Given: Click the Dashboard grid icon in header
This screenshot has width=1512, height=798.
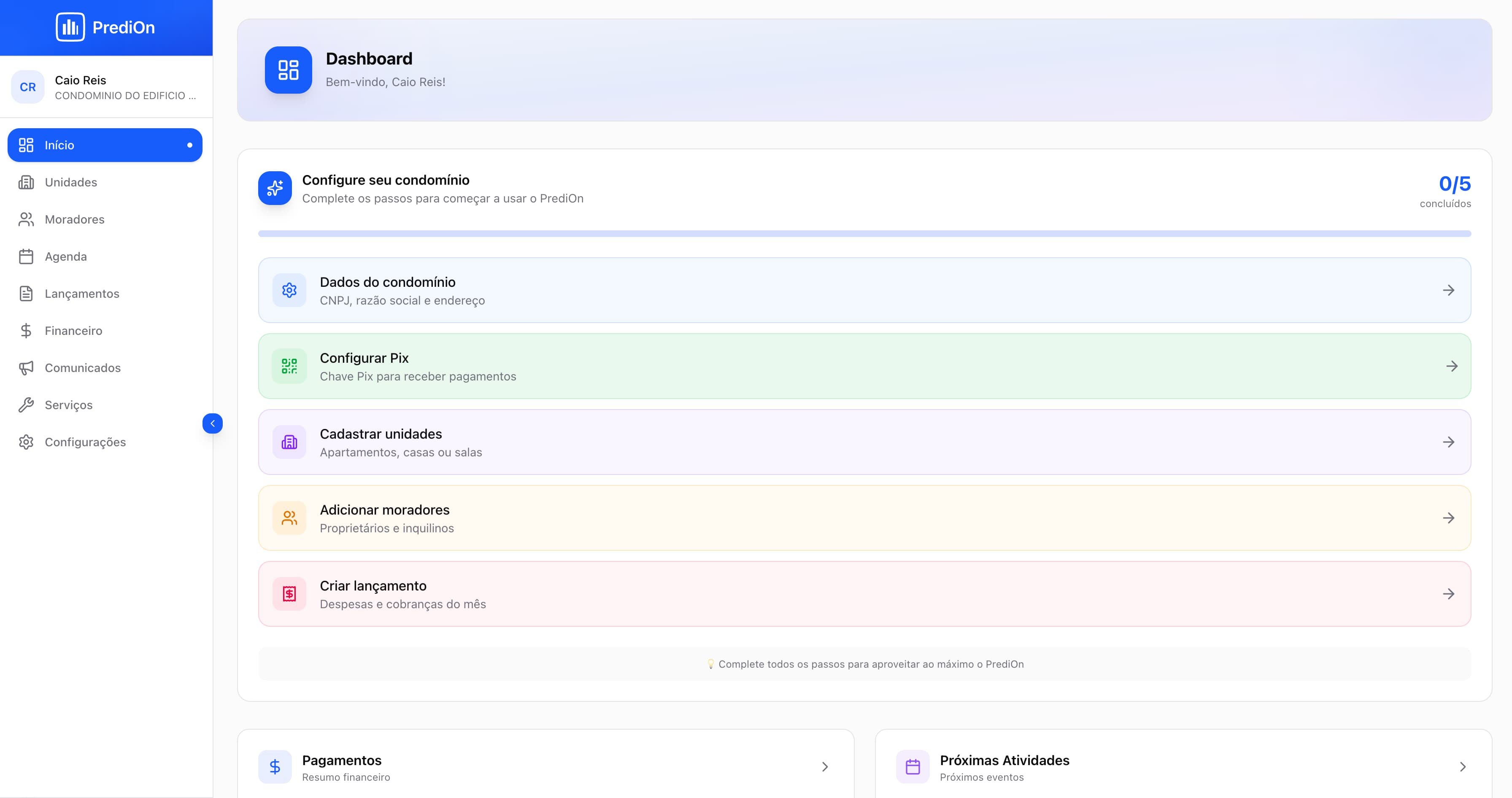Looking at the screenshot, I should [288, 70].
